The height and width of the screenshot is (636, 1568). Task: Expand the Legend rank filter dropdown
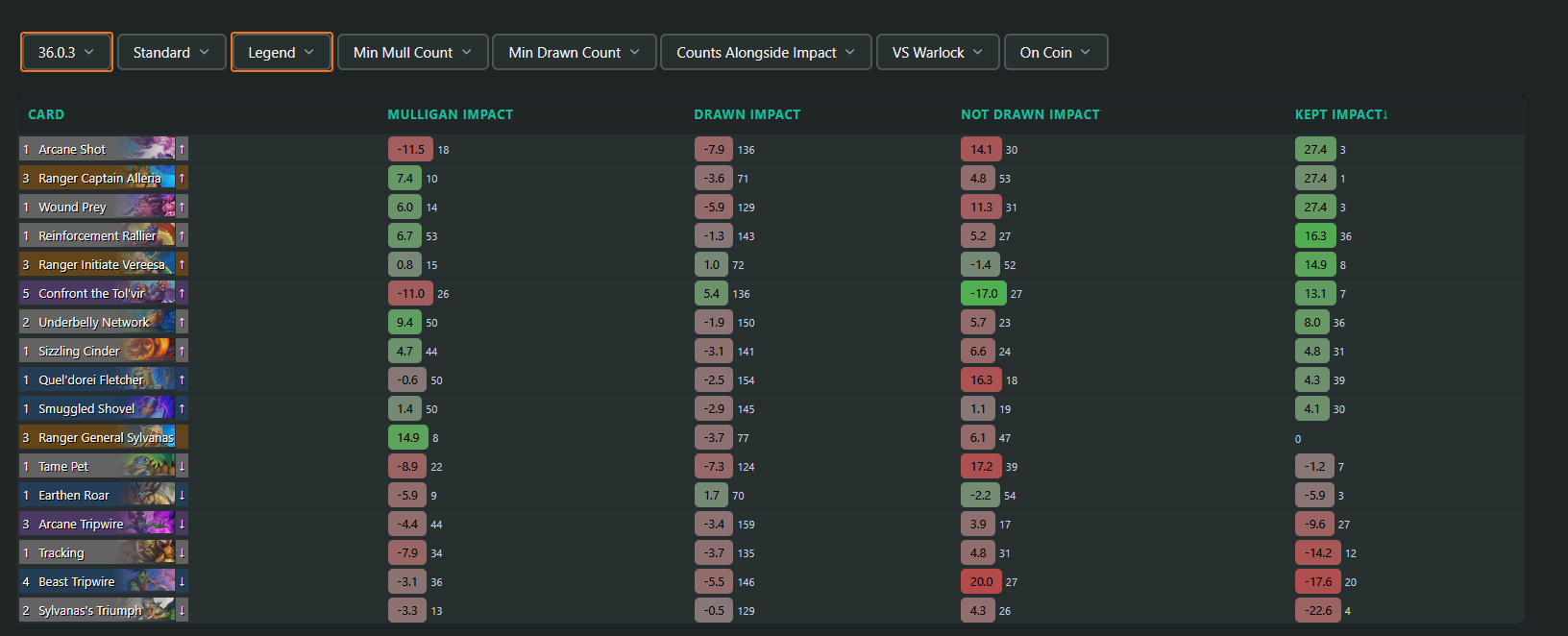coord(282,52)
